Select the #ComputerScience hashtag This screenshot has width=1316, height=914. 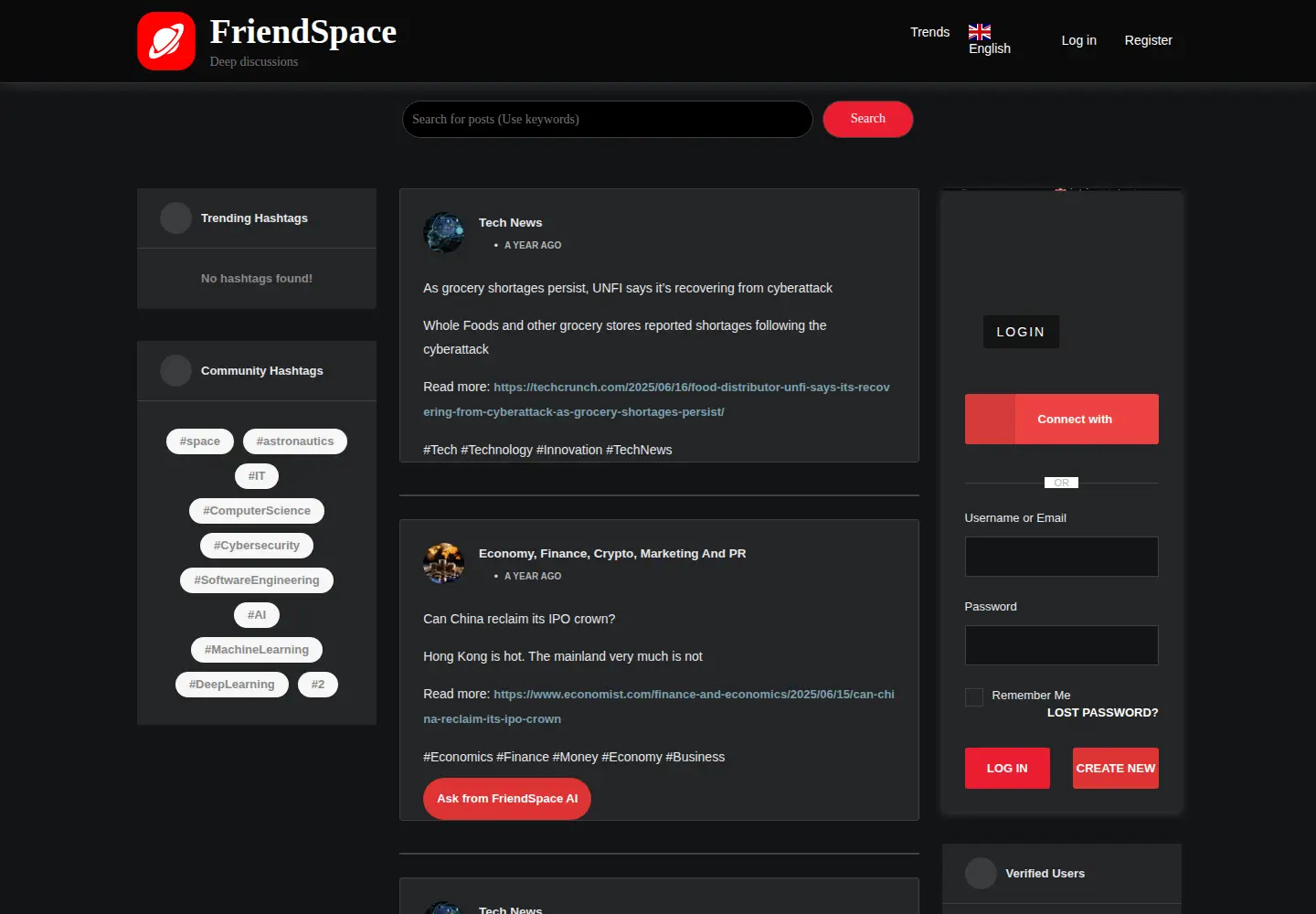257,511
